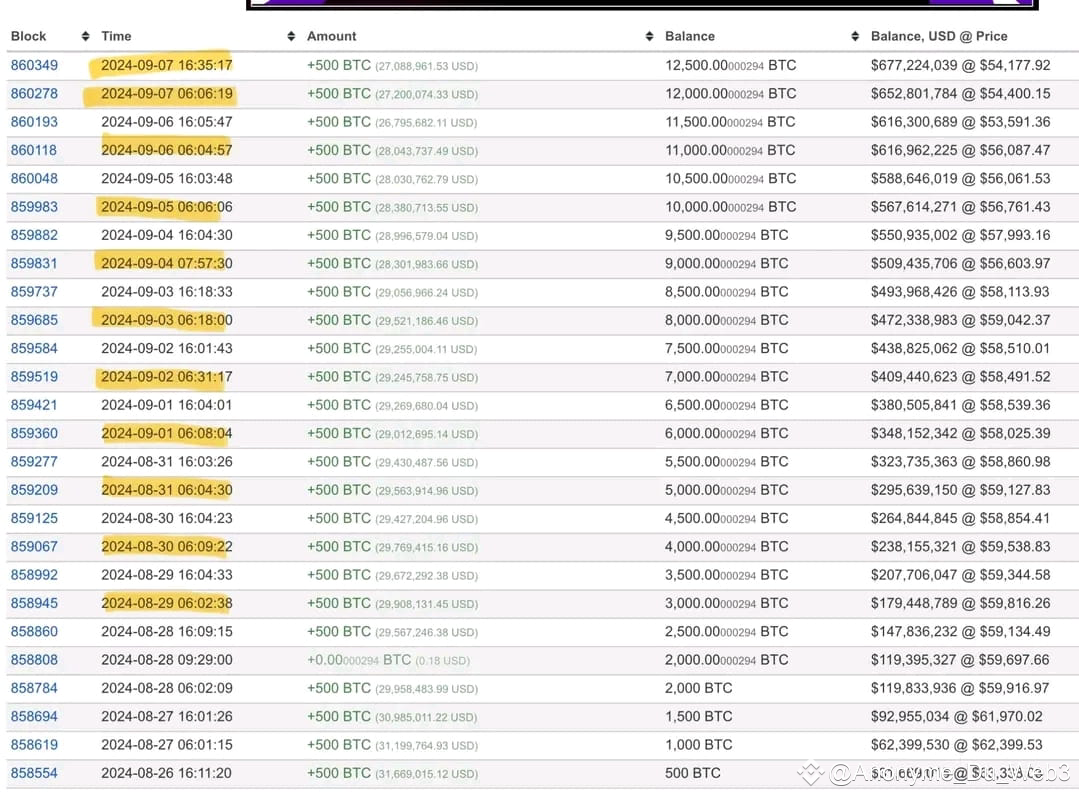The height and width of the screenshot is (795, 1079).
Task: Open block 859125 link
Action: pyautogui.click(x=34, y=518)
